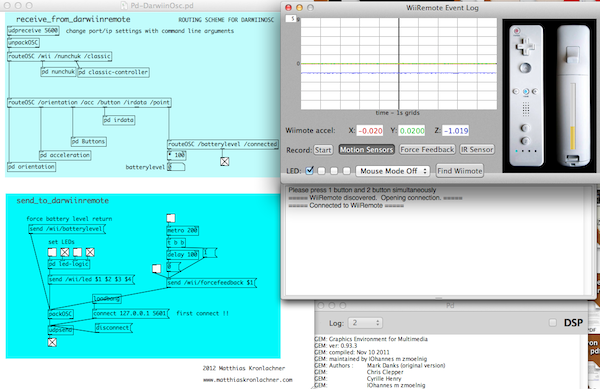Switch to the 'IR Sensor' tab
This screenshot has width=600, height=389.
(477, 150)
